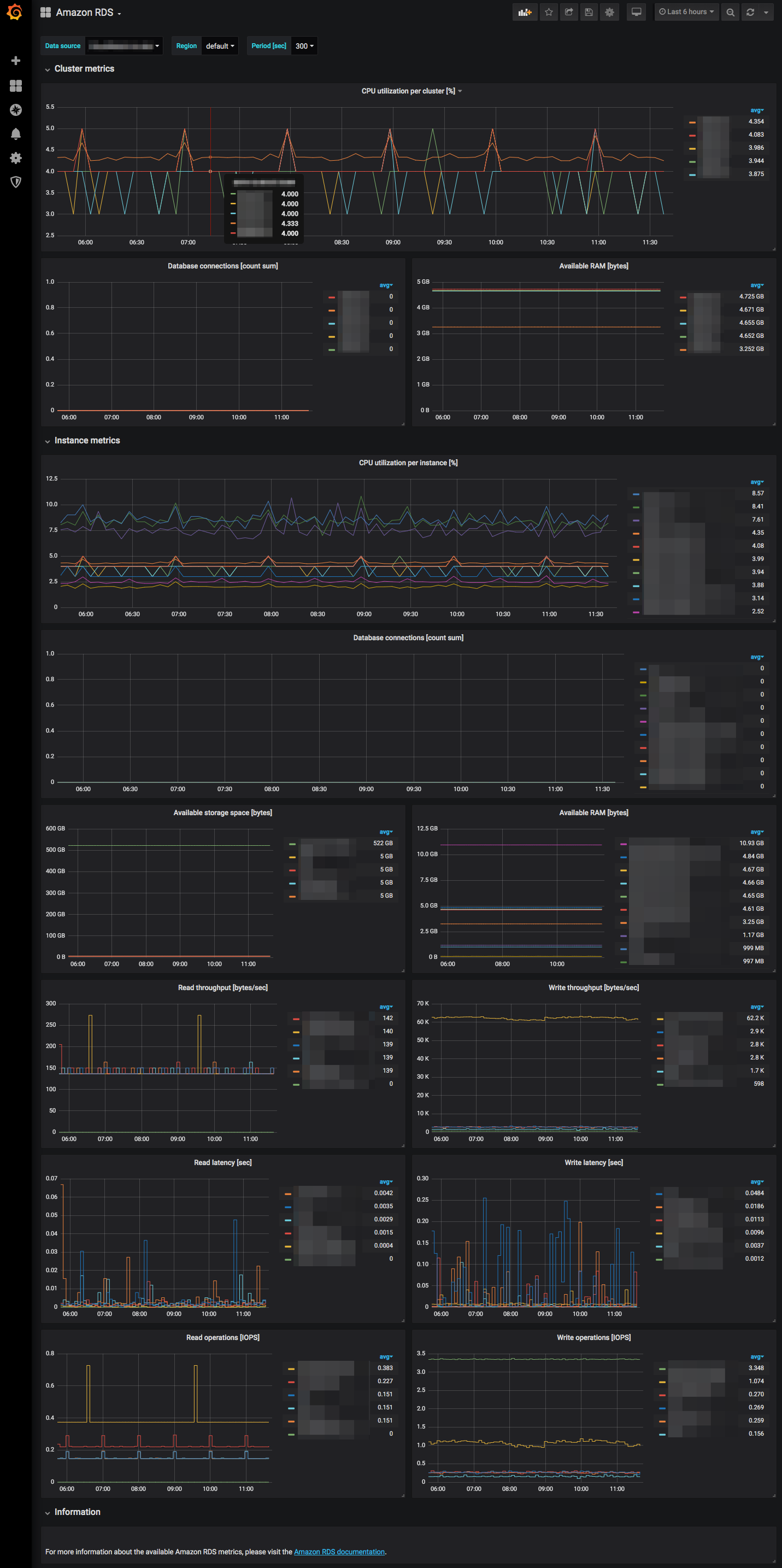Screen dimensions: 782x1568
Task: Collapse the Cluster metrics row
Action: coord(80,69)
